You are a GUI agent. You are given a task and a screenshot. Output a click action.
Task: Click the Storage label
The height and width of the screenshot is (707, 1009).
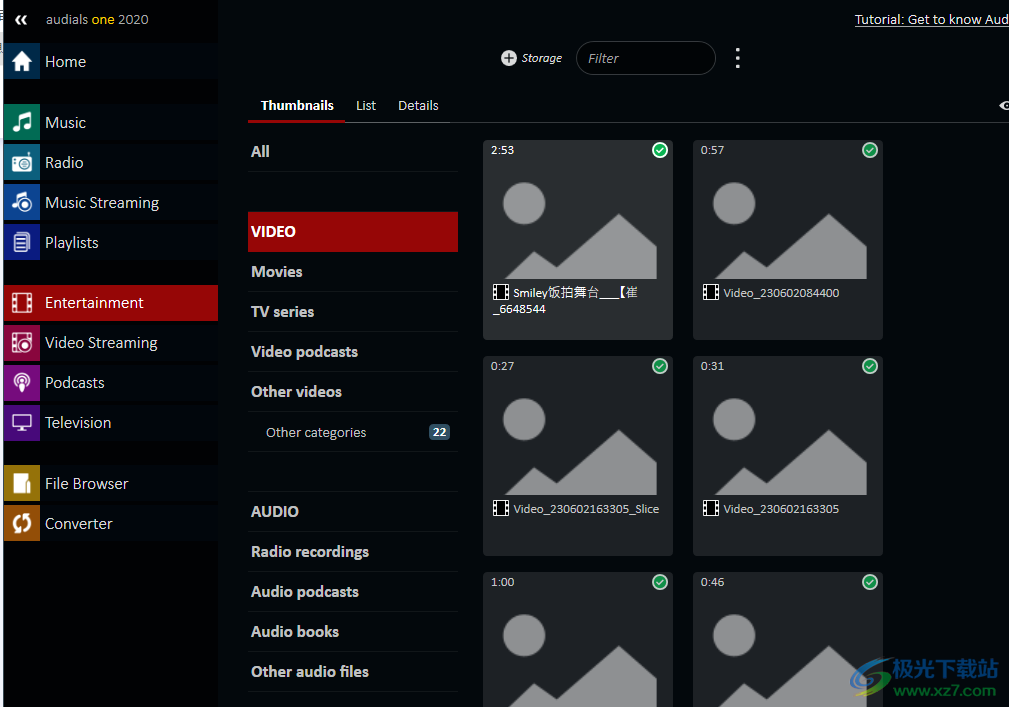coord(541,58)
